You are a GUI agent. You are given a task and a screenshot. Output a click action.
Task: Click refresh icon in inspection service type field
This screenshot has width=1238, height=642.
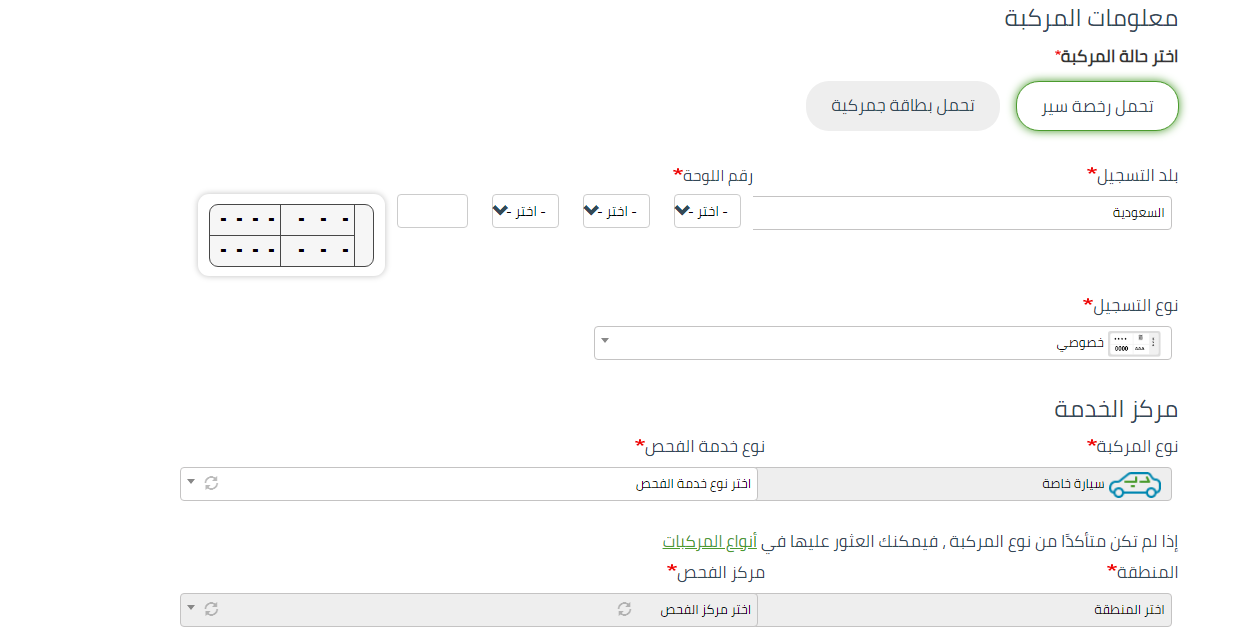211,484
